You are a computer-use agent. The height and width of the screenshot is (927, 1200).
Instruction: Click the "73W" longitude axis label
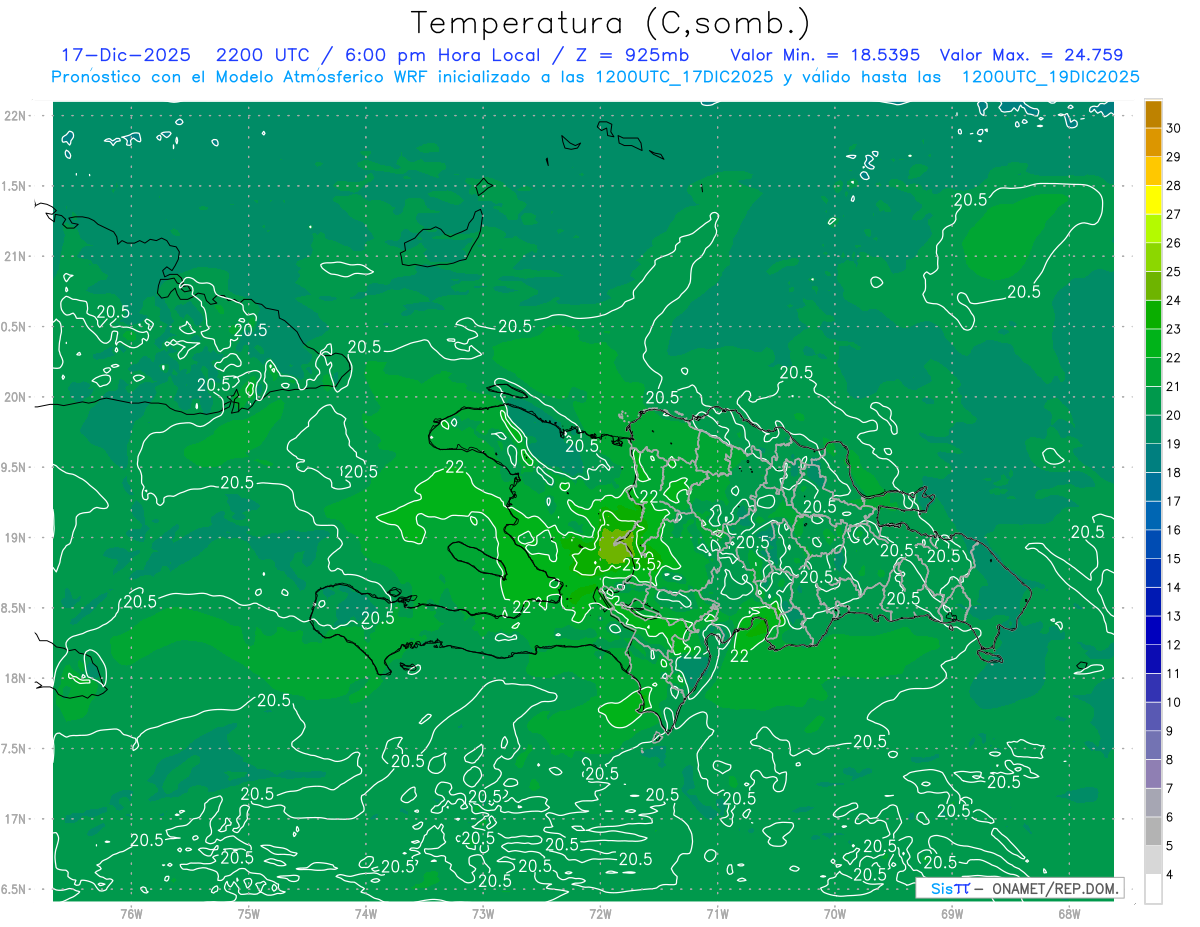point(483,914)
